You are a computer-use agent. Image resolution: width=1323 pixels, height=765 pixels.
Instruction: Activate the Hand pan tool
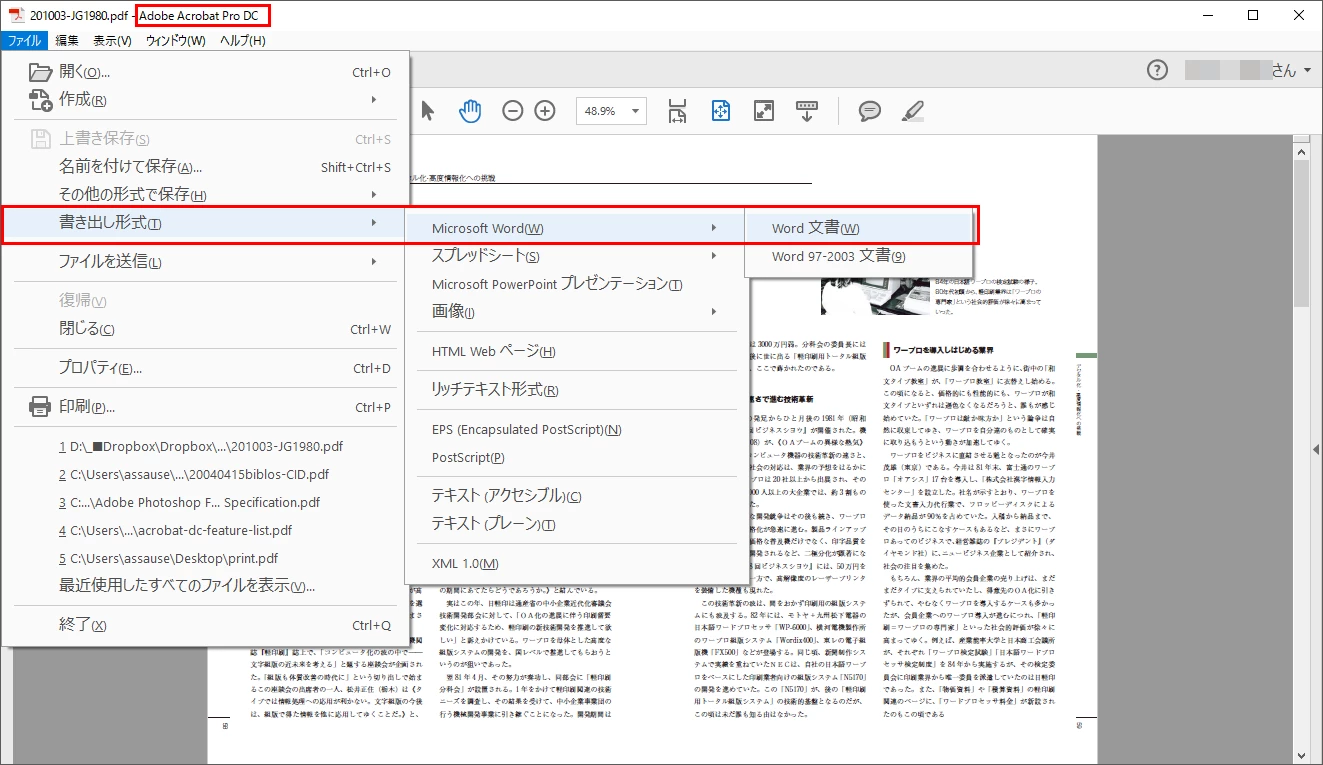pyautogui.click(x=470, y=110)
